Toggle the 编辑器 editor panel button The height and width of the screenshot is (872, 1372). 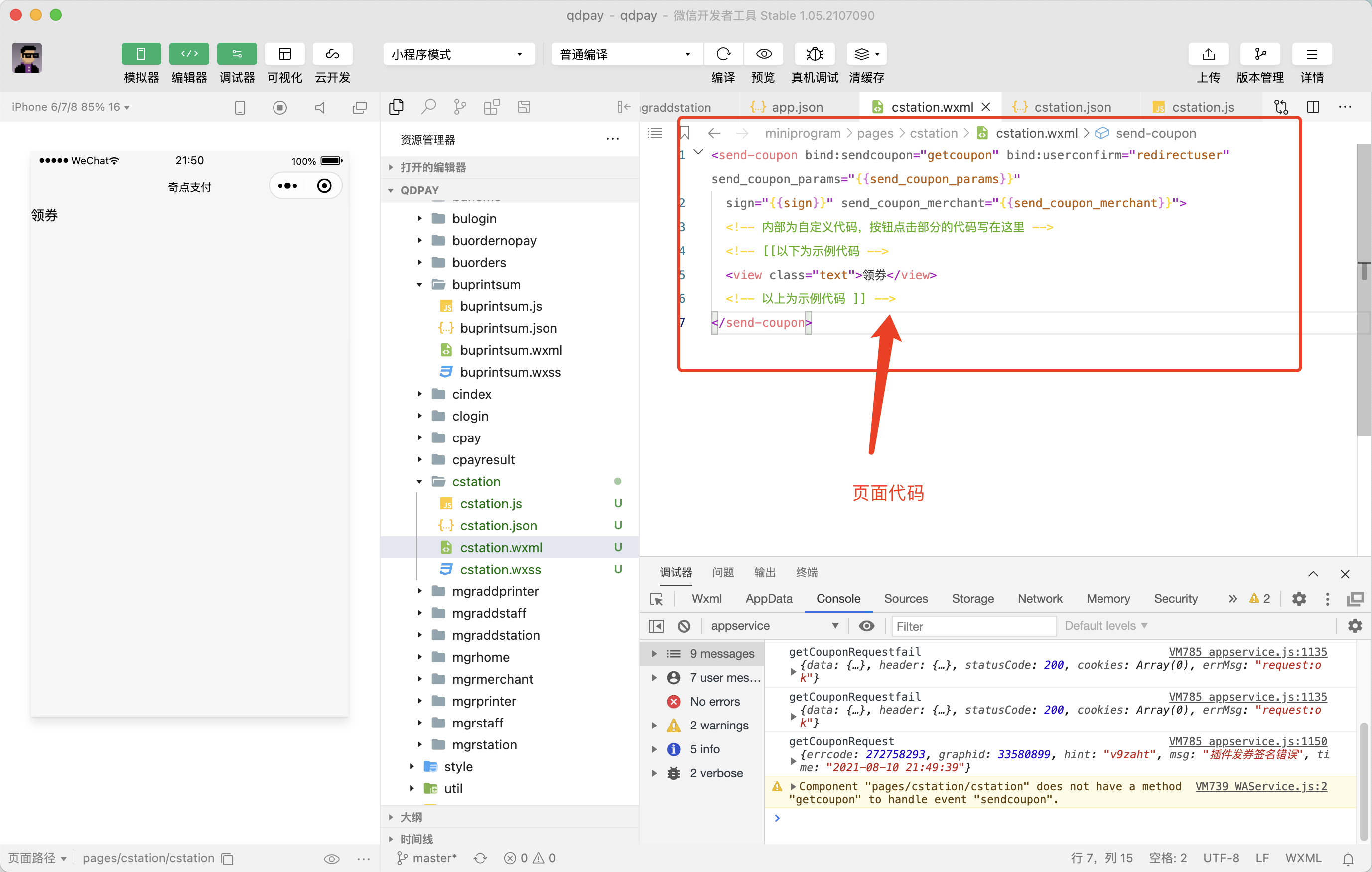pyautogui.click(x=189, y=54)
